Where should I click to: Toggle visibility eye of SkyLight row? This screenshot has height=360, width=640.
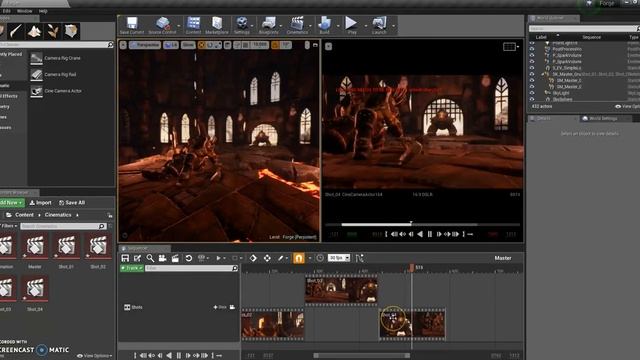point(532,93)
